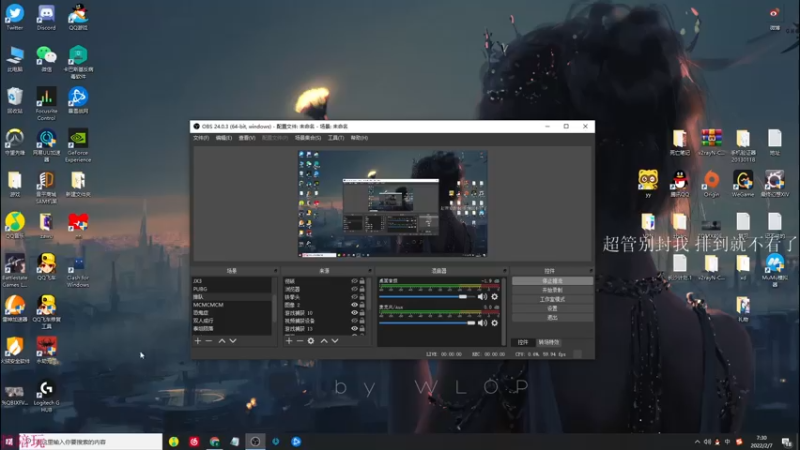Screen dimensions: 800x450
Task: Select the JX3 scene
Action: click(232, 281)
